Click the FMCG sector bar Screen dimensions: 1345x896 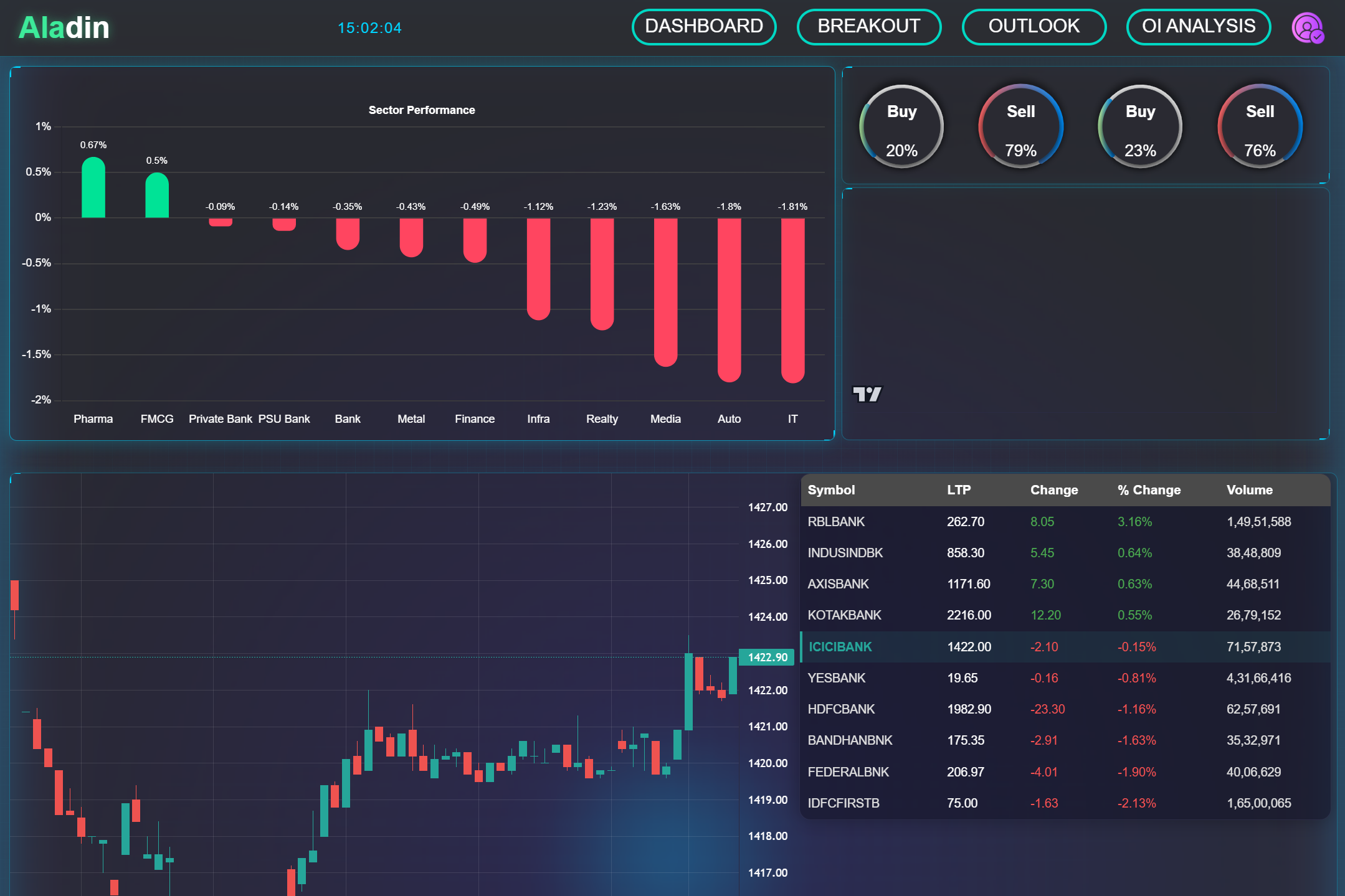[x=157, y=195]
